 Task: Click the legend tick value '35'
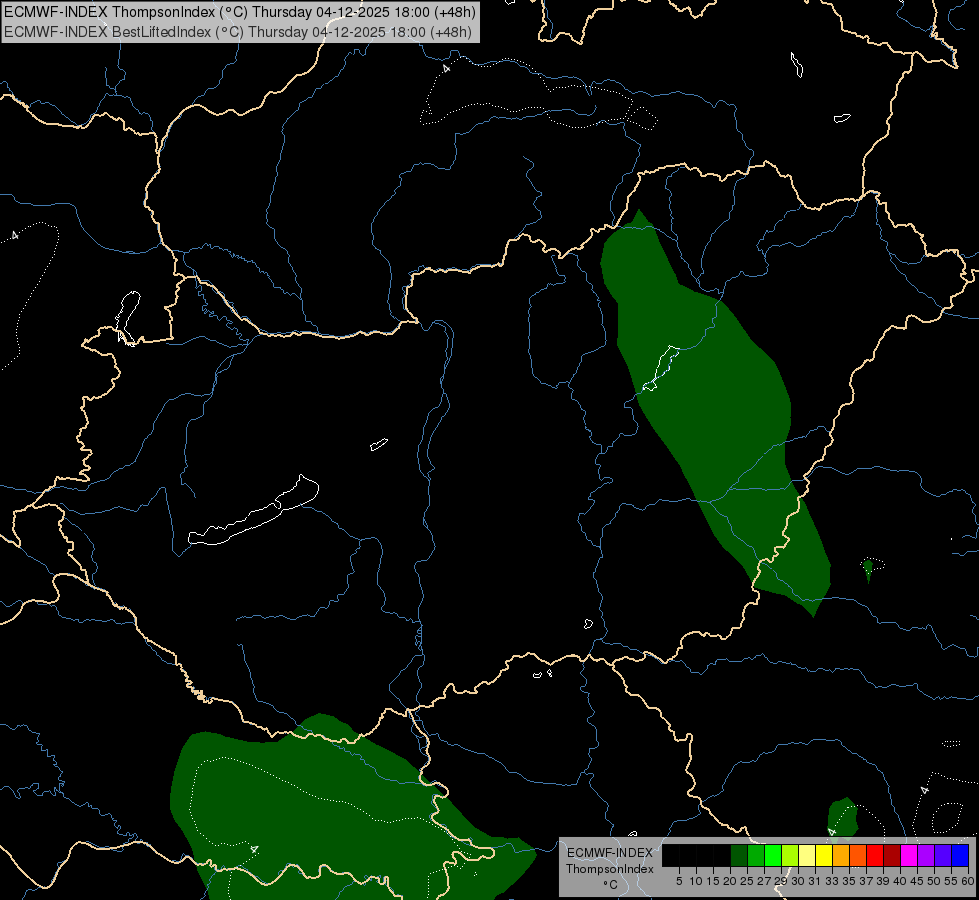(849, 881)
